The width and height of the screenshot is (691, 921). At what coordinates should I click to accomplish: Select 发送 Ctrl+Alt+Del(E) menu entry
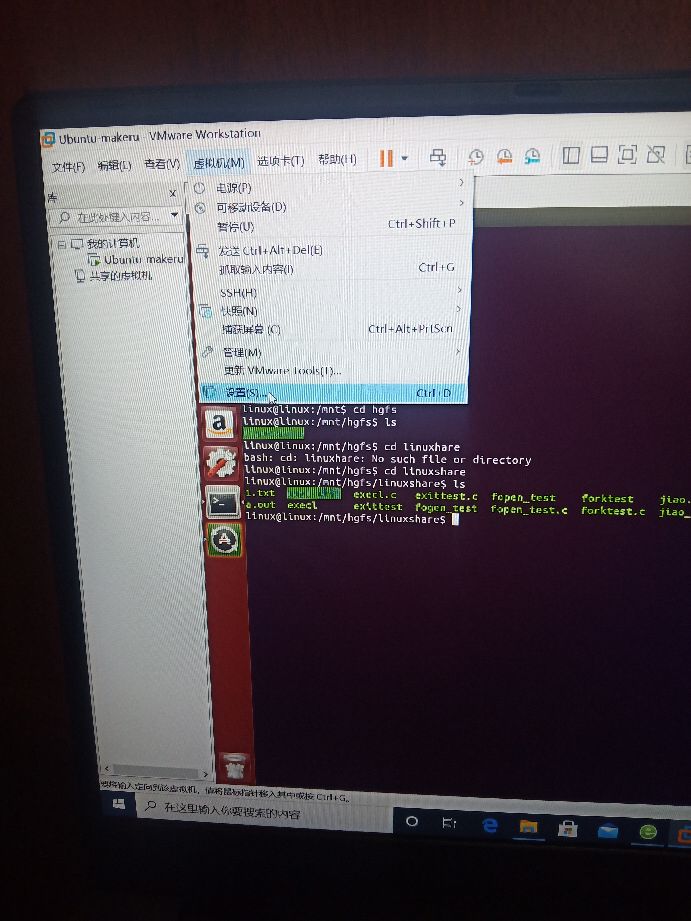click(x=331, y=250)
